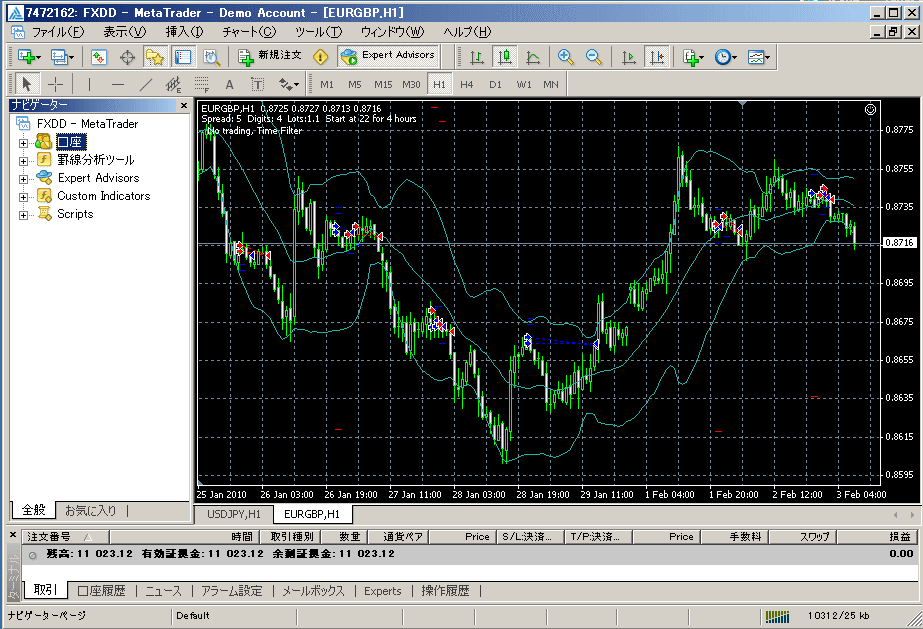Open the ツール(T) menu

[x=318, y=32]
